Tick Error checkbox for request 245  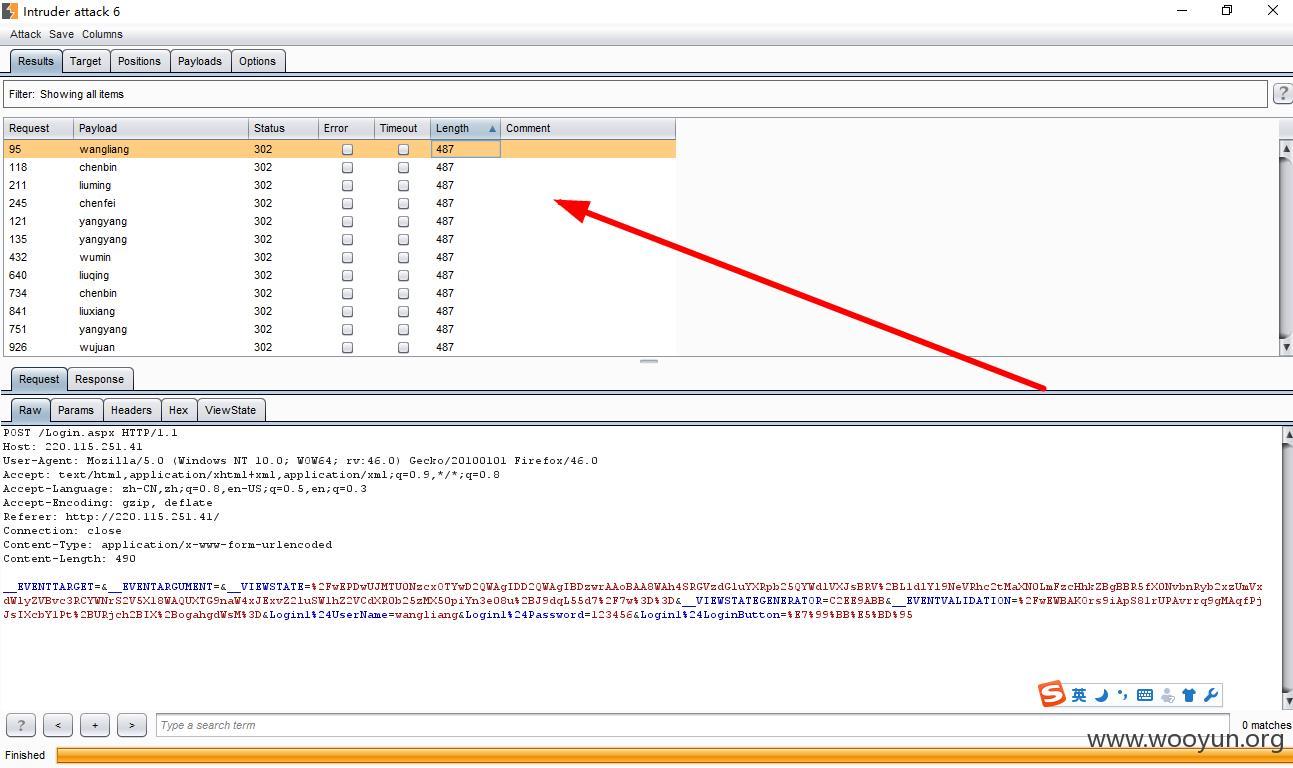click(347, 203)
